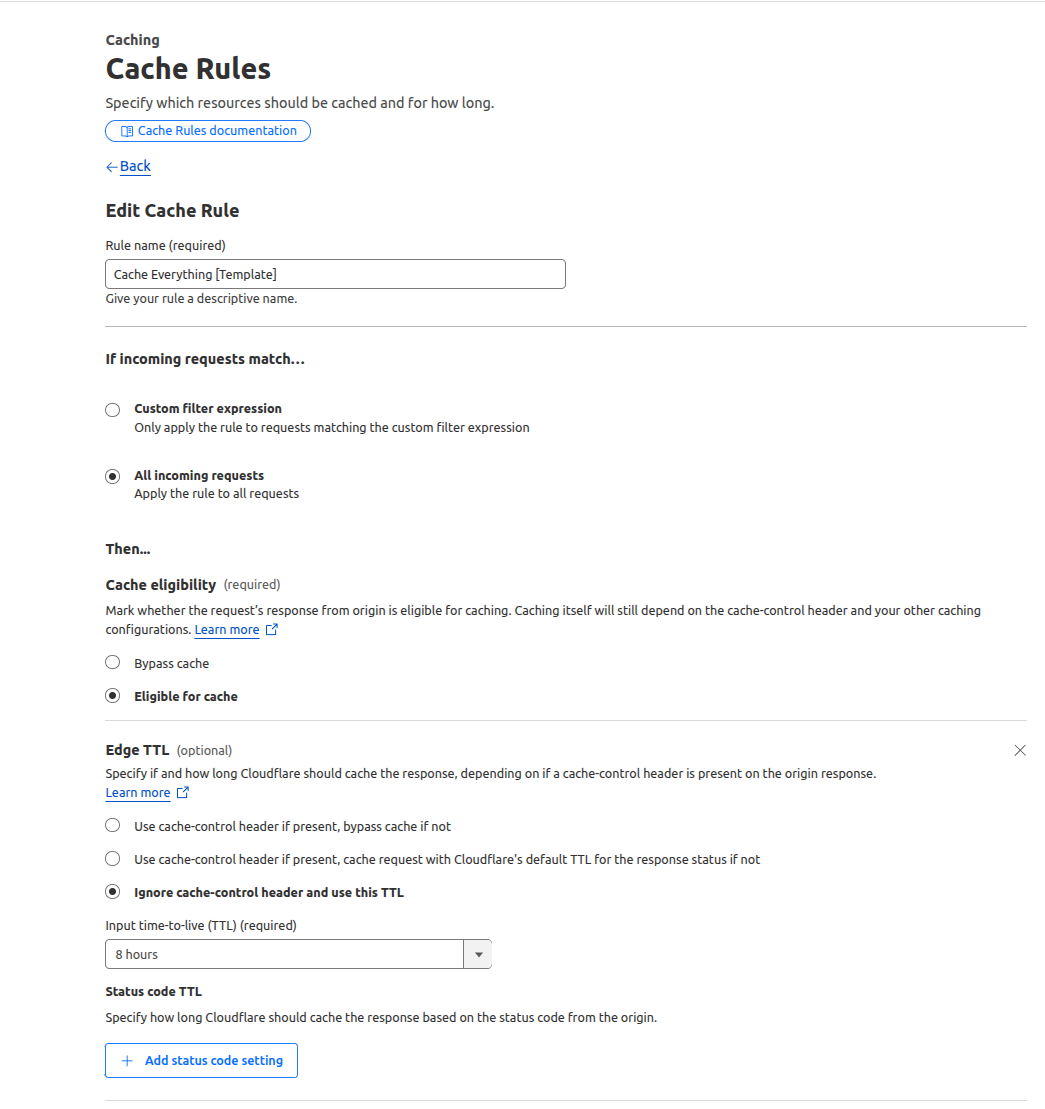Choose cache-control with Cloudflare's default TTL option
Viewport: 1045px width, 1109px height.
(113, 859)
